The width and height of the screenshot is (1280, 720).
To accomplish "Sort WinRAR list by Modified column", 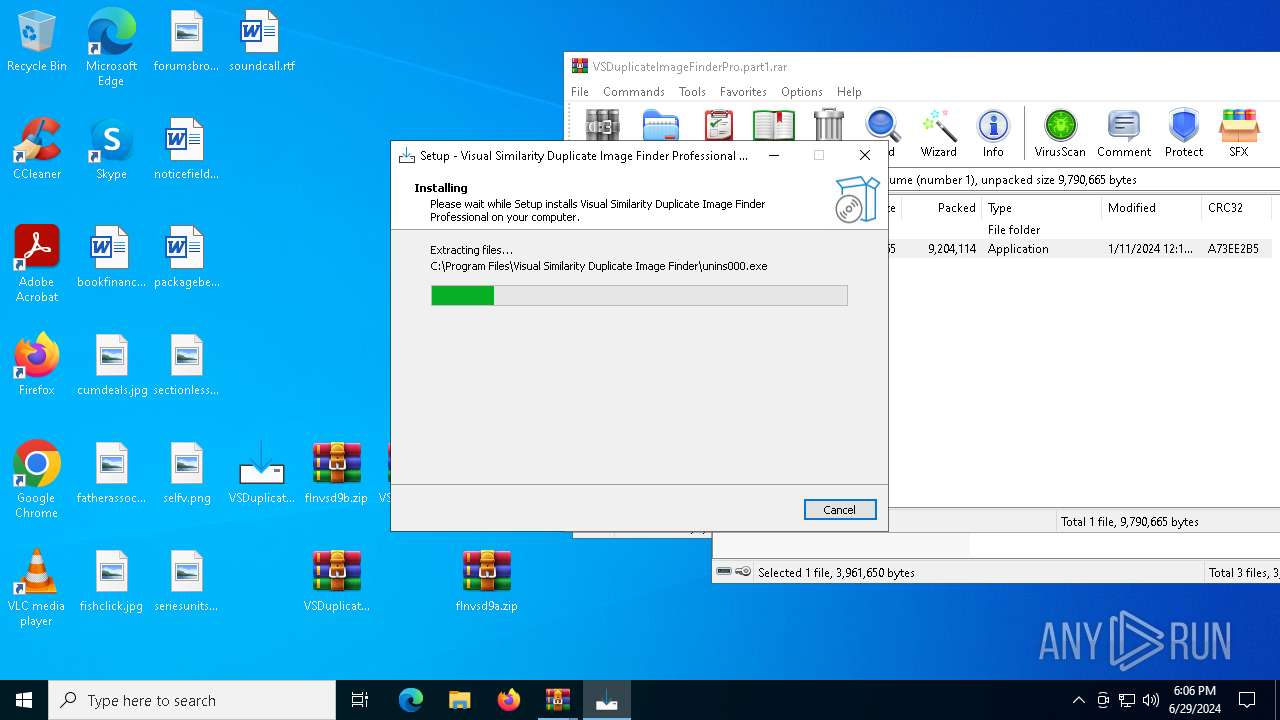I will [x=1151, y=208].
